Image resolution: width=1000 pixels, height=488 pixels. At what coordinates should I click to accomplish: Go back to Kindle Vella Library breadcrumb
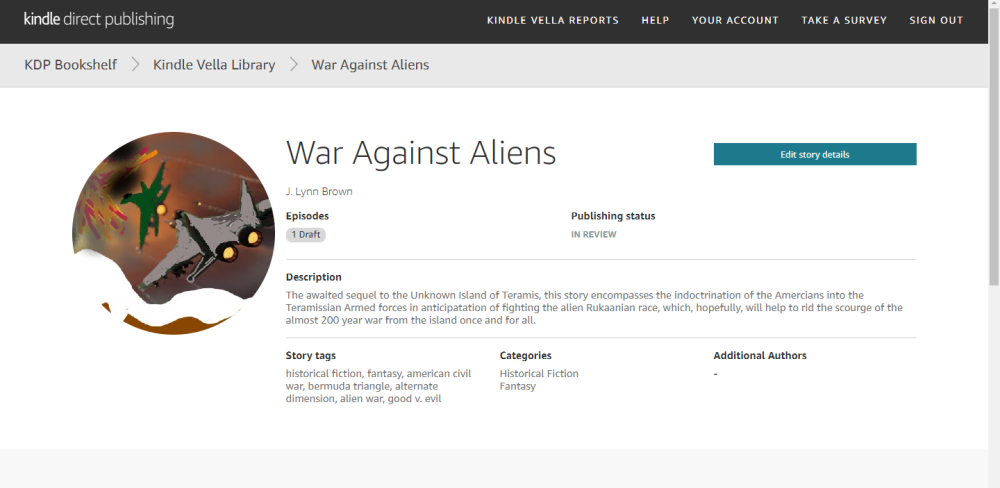[x=214, y=65]
